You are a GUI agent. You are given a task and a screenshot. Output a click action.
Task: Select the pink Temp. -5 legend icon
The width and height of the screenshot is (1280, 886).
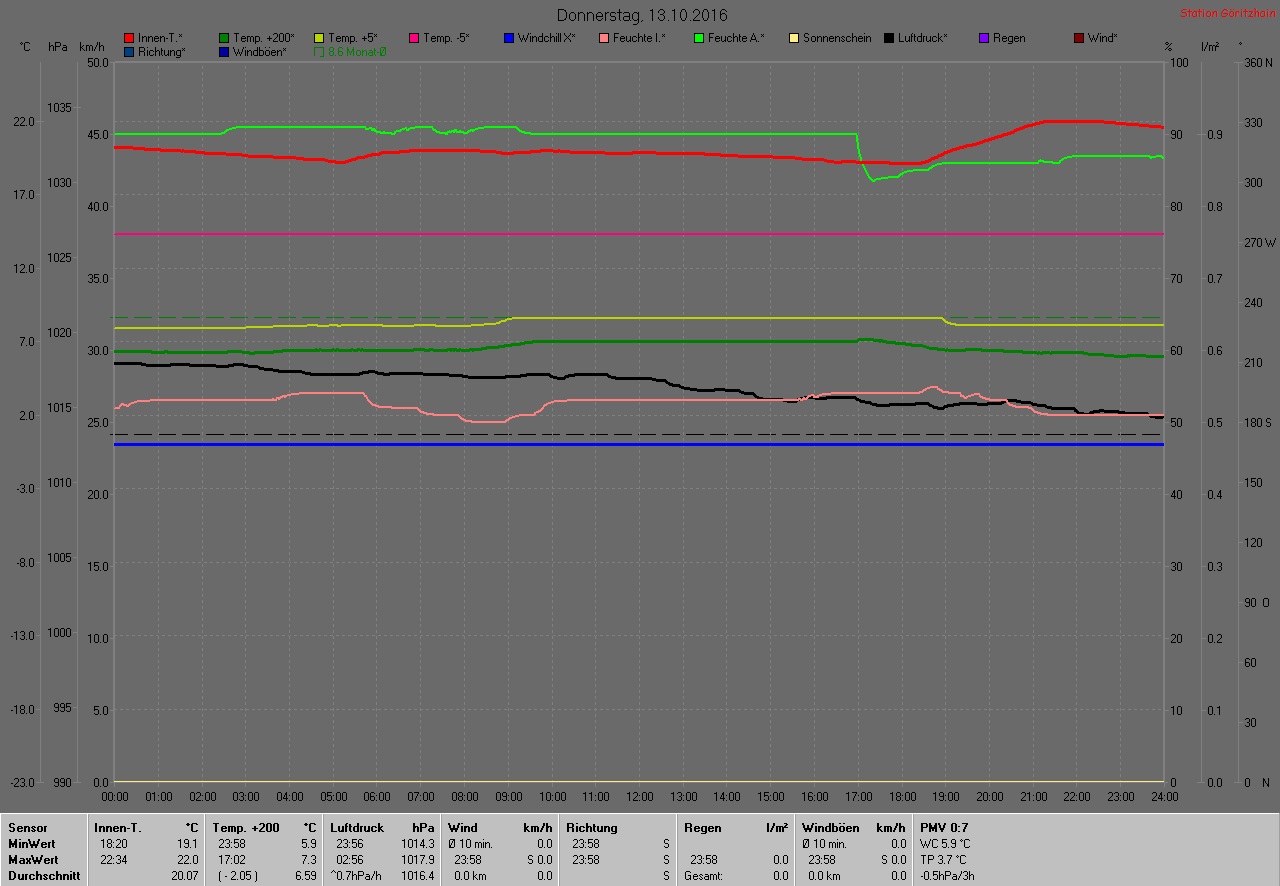[x=414, y=38]
